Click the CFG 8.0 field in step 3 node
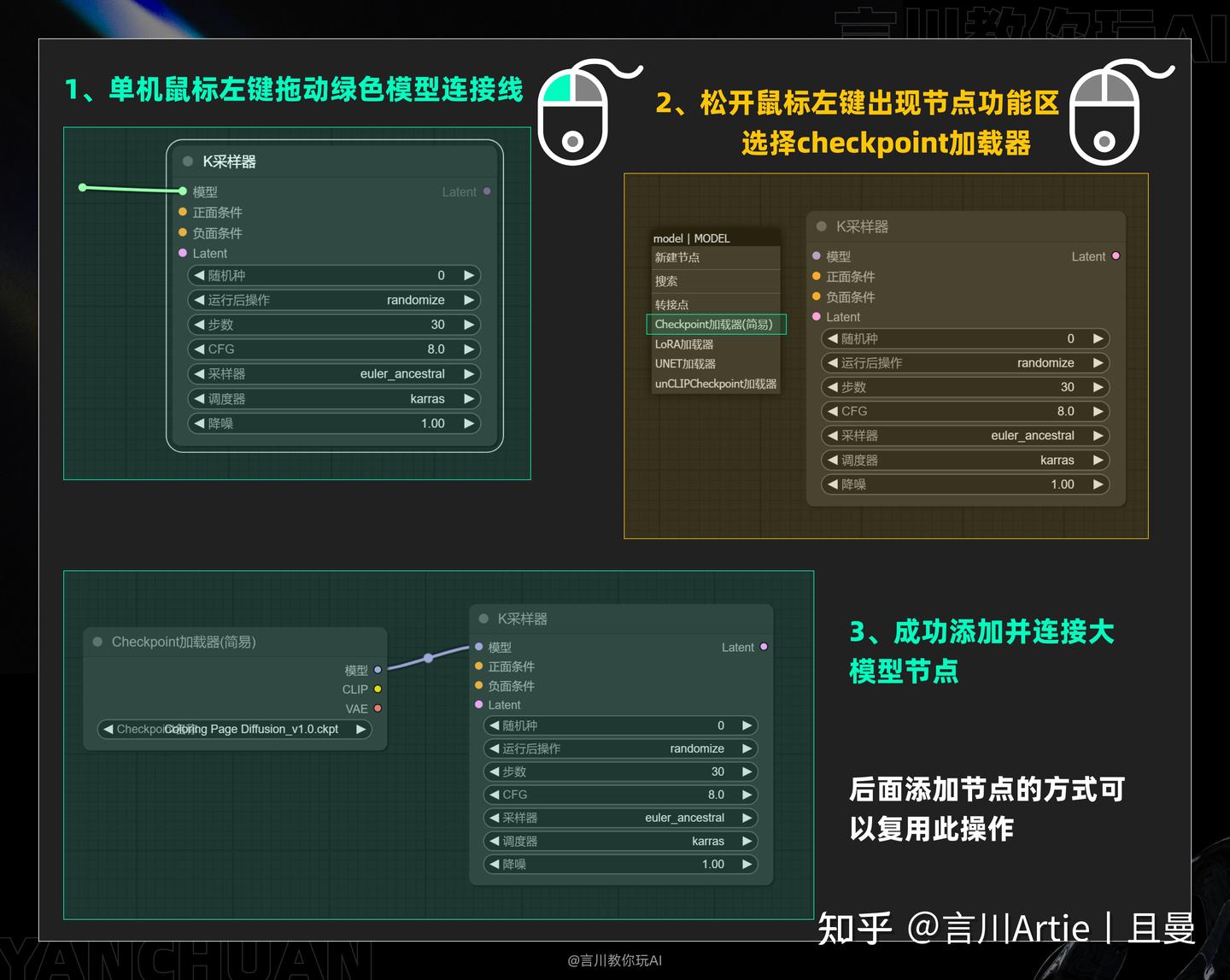 [621, 795]
